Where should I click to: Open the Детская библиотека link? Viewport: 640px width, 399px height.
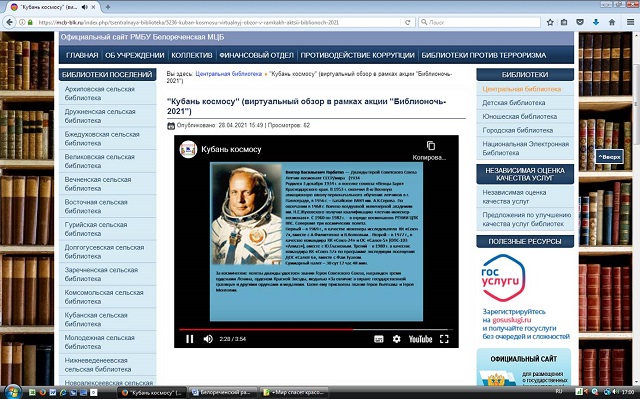[513, 103]
